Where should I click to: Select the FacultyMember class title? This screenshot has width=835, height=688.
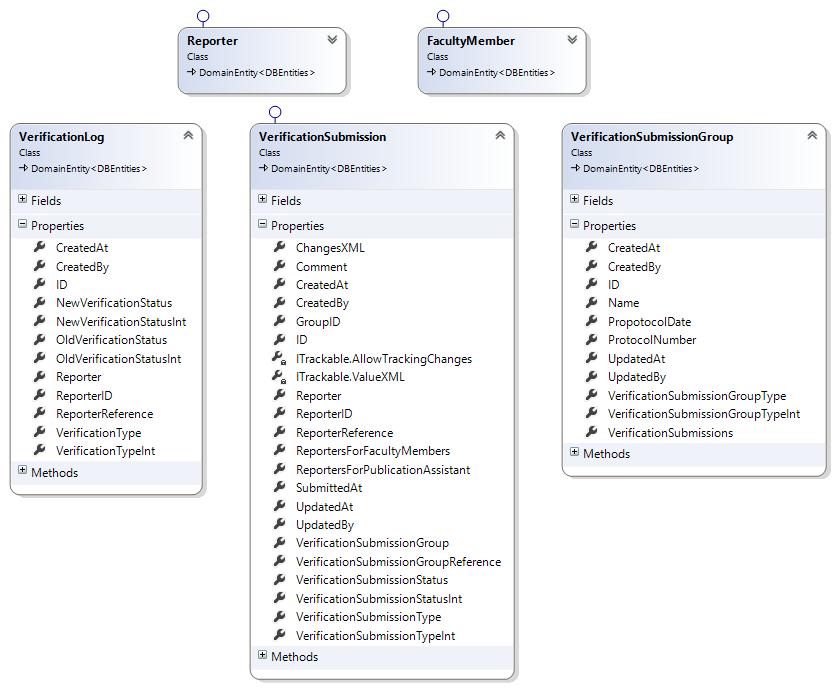coord(471,41)
